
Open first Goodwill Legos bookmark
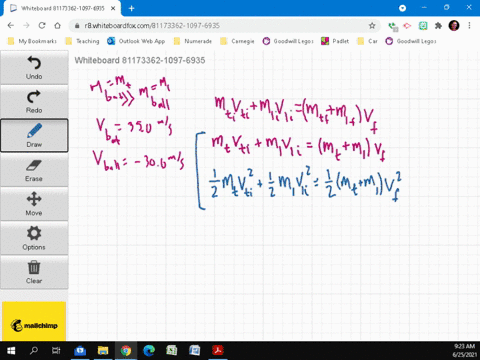click(x=288, y=41)
